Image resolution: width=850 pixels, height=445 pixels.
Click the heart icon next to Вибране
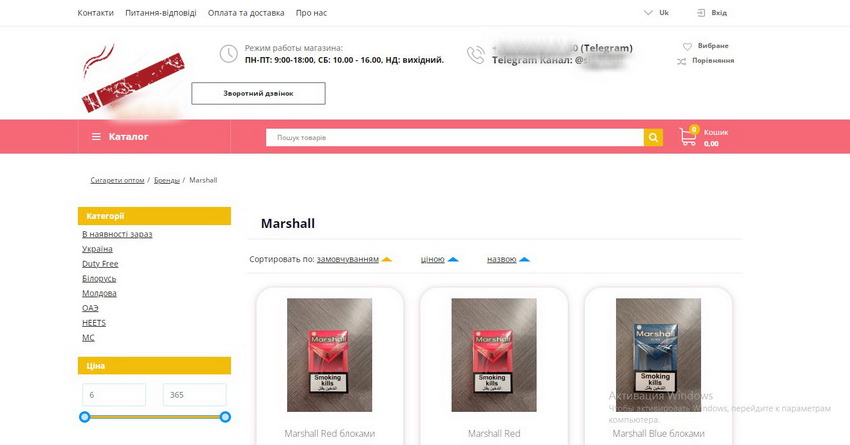[687, 47]
